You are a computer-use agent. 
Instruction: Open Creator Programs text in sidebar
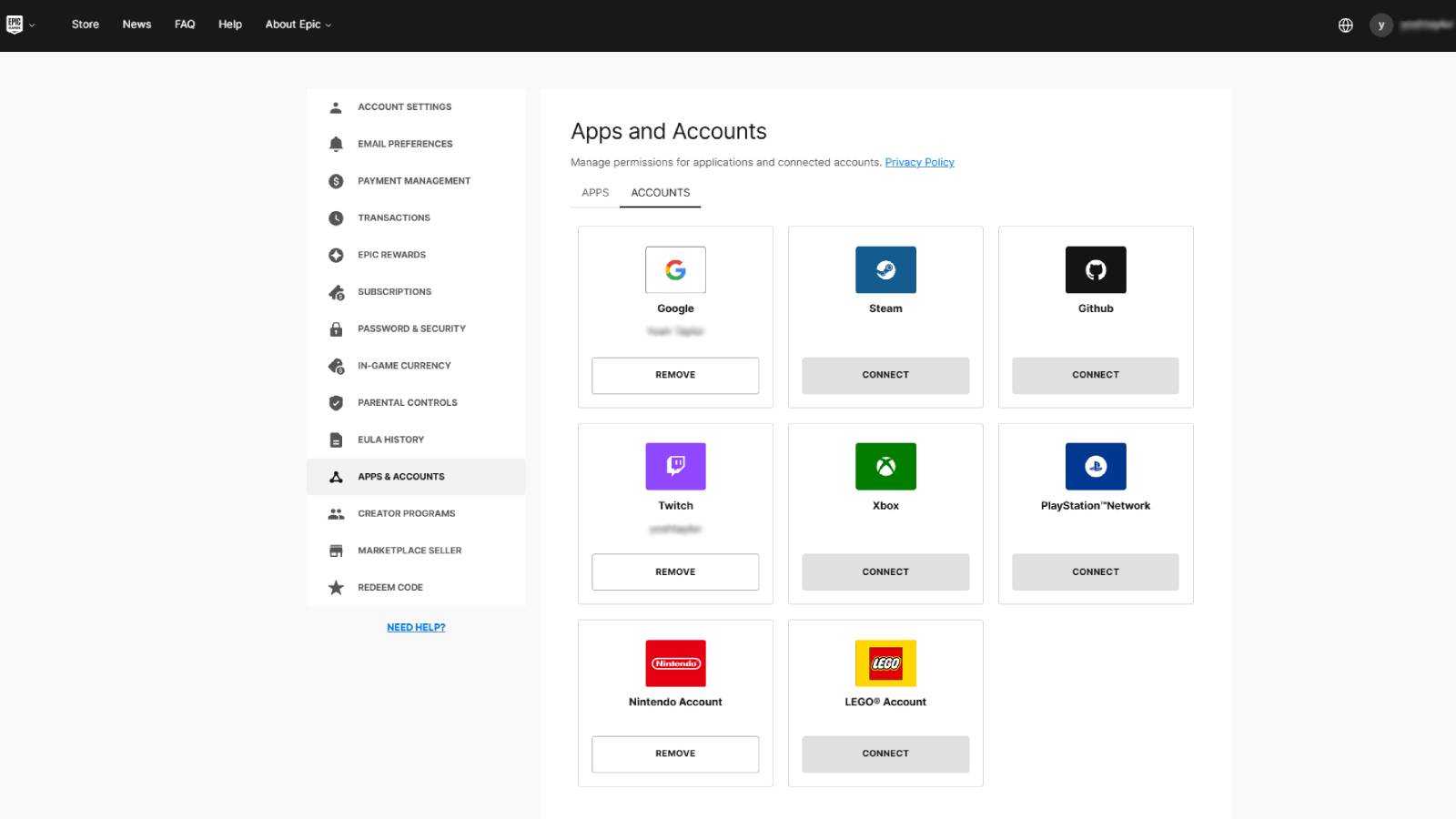point(407,514)
